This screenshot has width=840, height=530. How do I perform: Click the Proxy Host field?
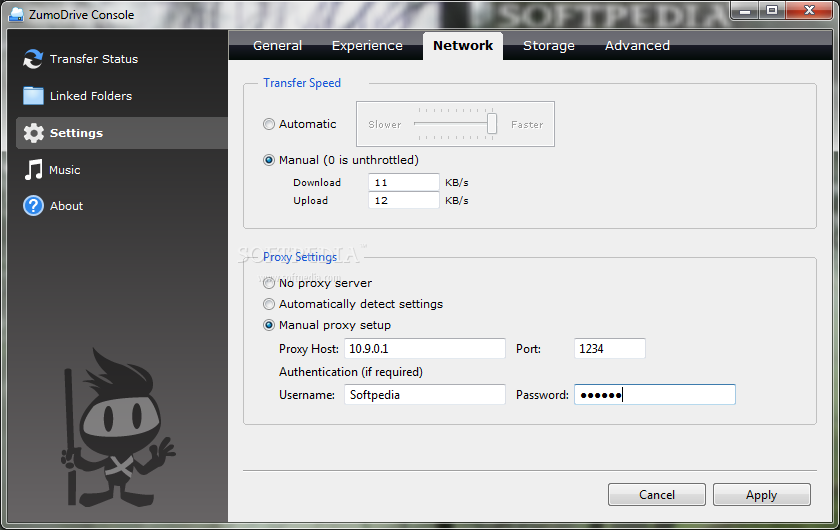(425, 348)
